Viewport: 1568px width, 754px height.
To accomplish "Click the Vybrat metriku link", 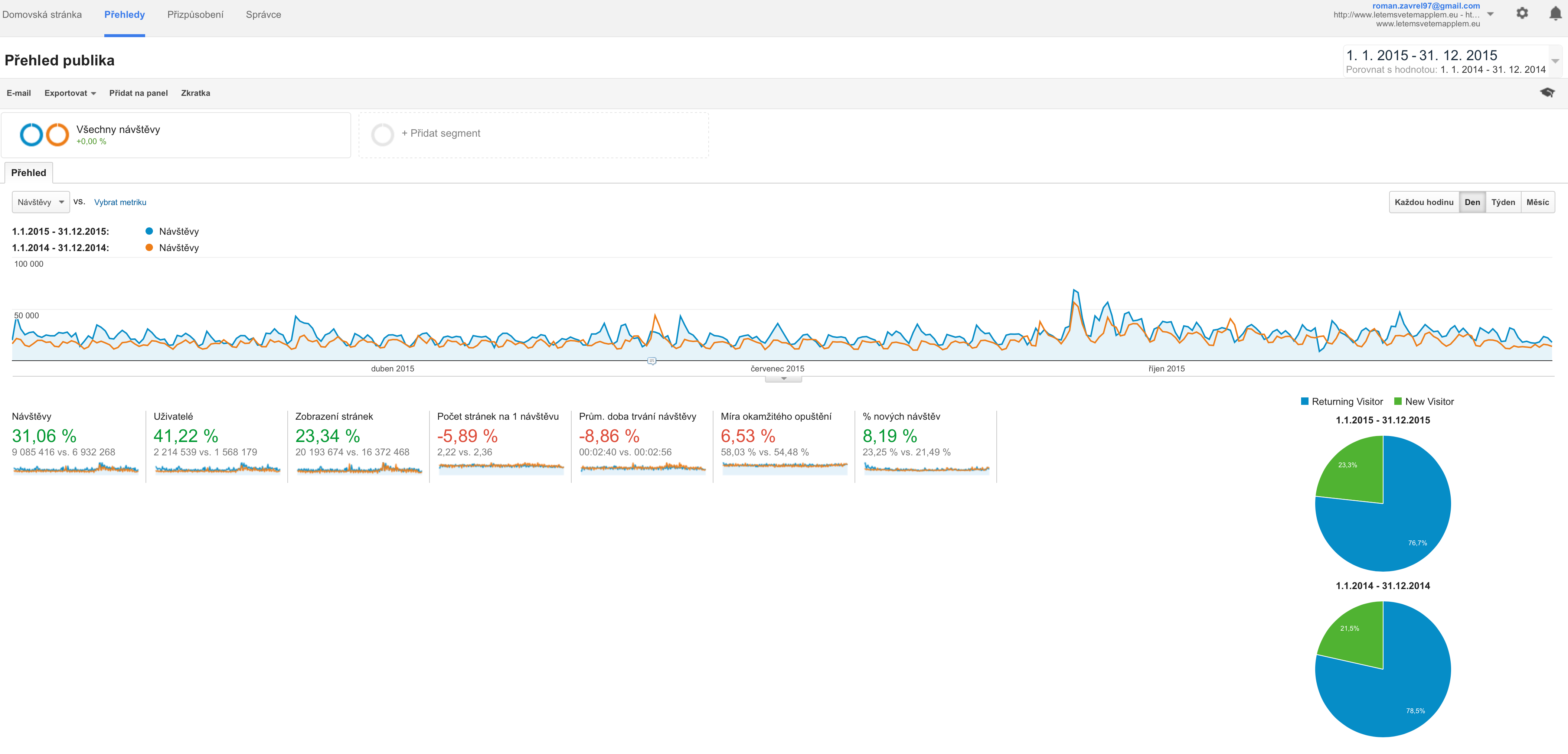I will [120, 202].
